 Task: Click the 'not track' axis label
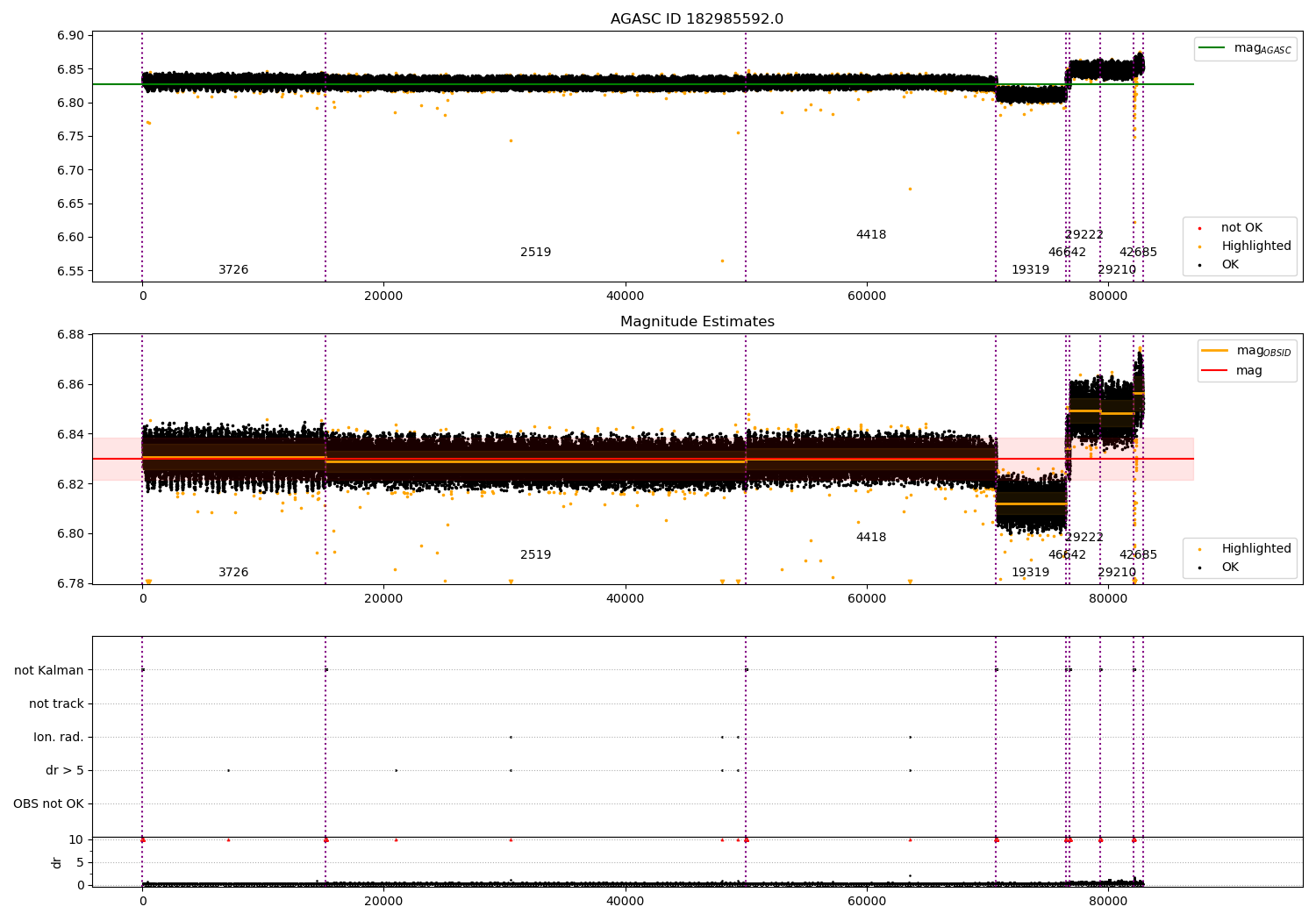56,703
